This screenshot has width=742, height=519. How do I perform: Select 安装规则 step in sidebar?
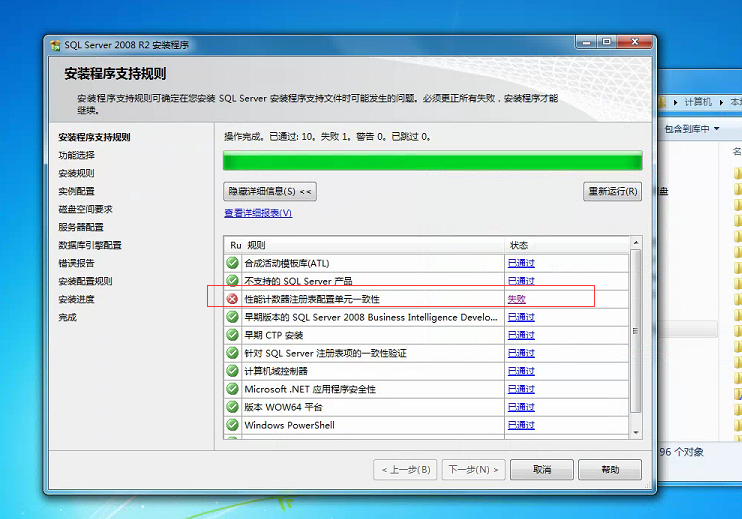pos(76,173)
